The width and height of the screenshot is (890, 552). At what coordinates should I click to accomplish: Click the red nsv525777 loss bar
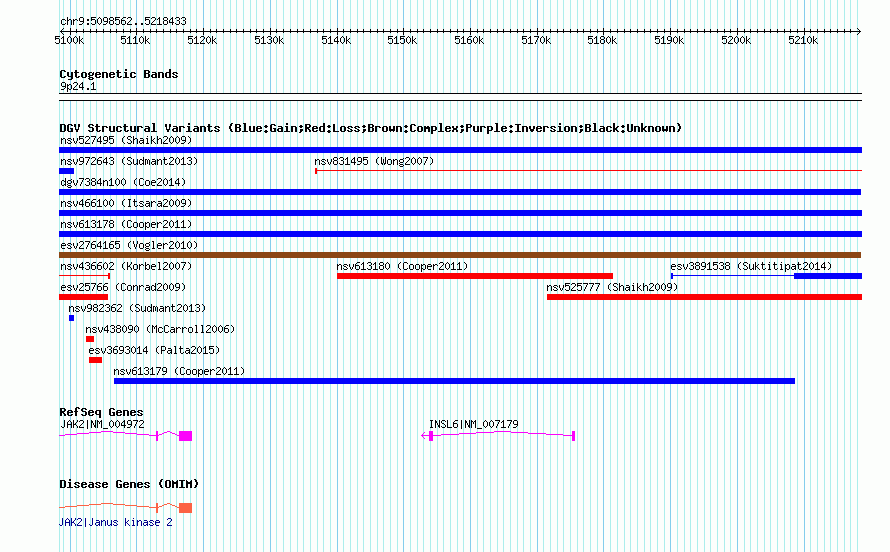click(x=704, y=297)
